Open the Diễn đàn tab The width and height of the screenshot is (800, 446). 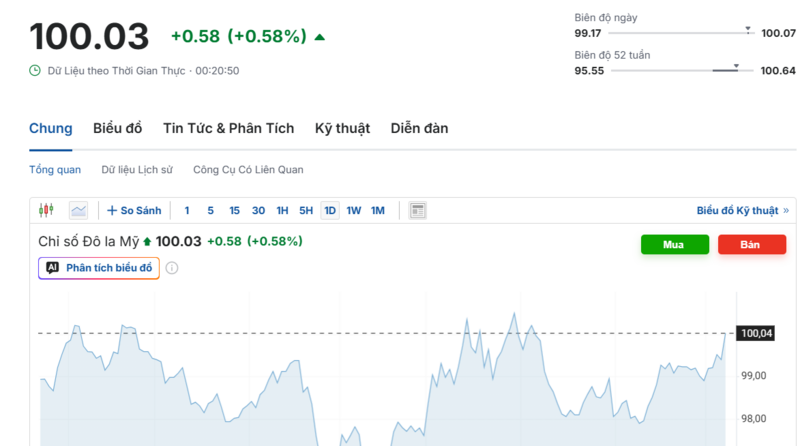click(419, 128)
